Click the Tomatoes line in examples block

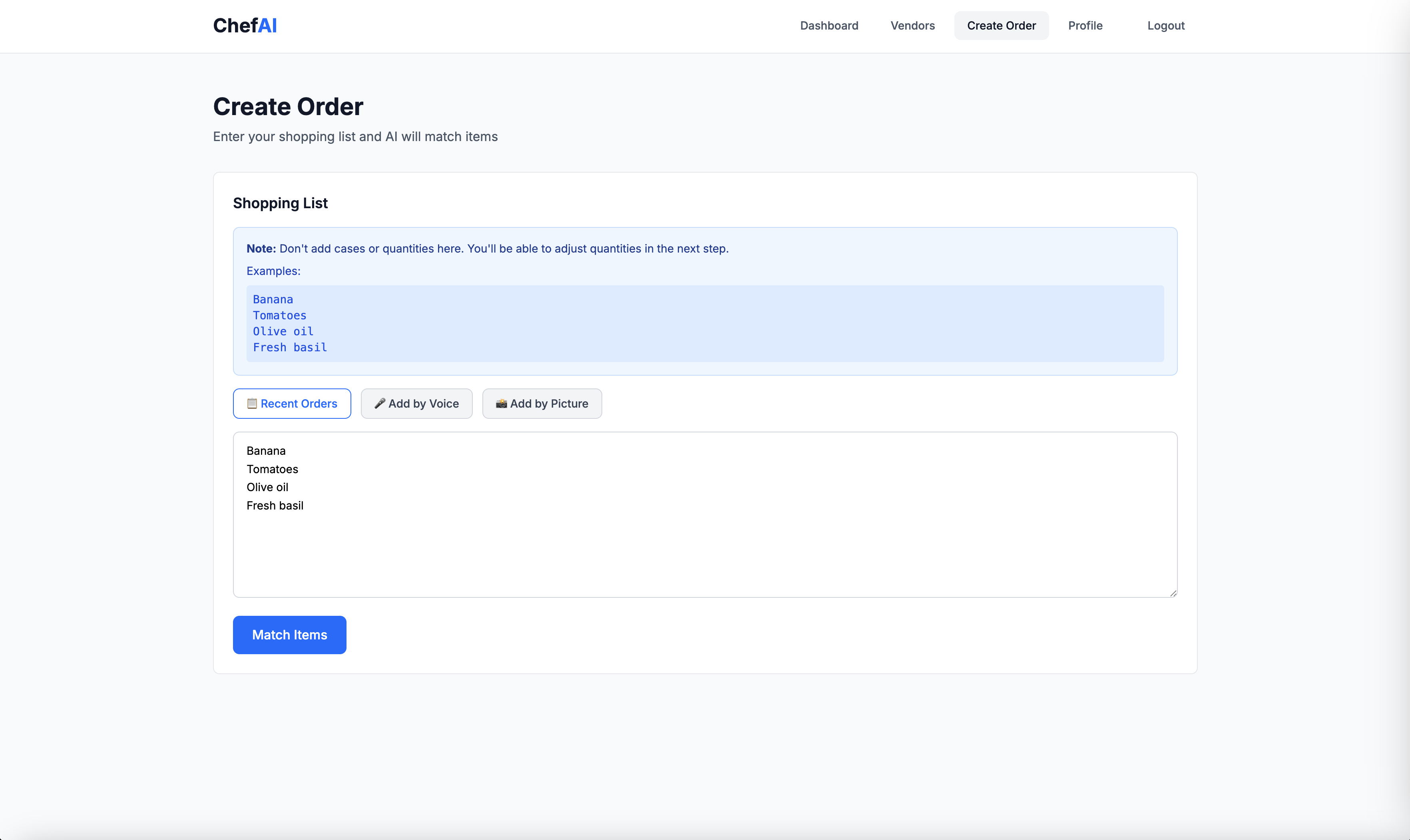tap(280, 315)
